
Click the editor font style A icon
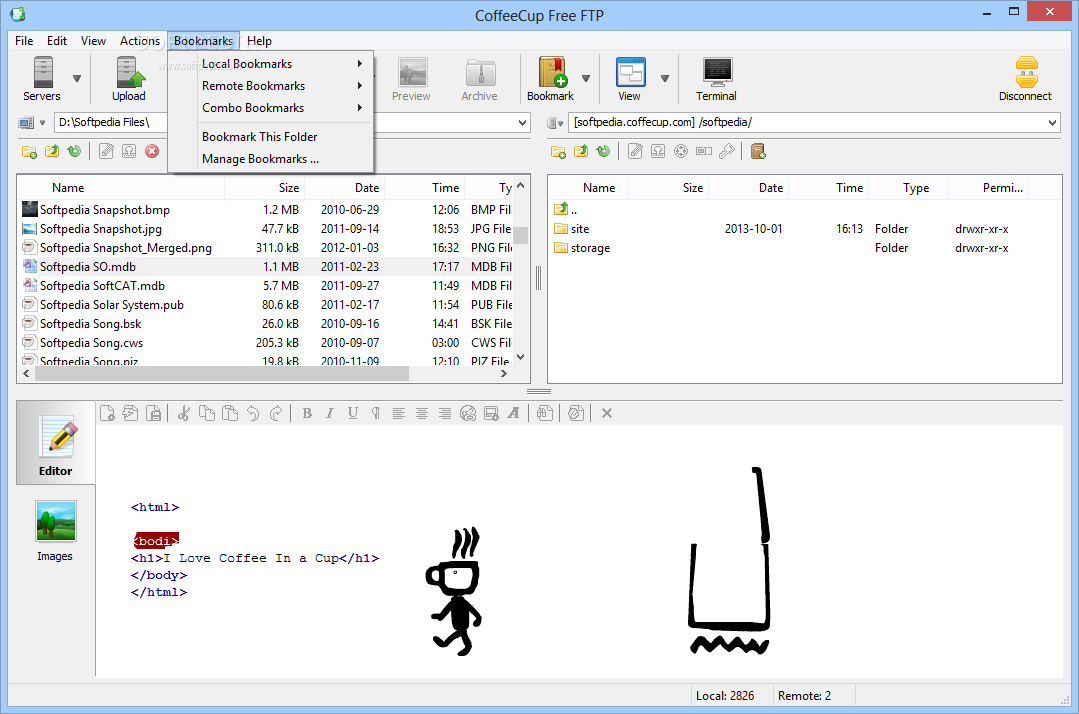point(513,413)
